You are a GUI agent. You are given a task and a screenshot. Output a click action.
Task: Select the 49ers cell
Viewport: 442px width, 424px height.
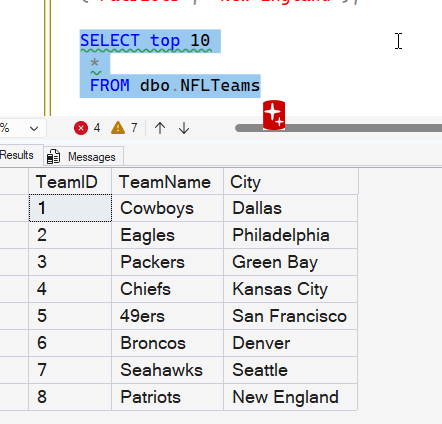coord(167,316)
